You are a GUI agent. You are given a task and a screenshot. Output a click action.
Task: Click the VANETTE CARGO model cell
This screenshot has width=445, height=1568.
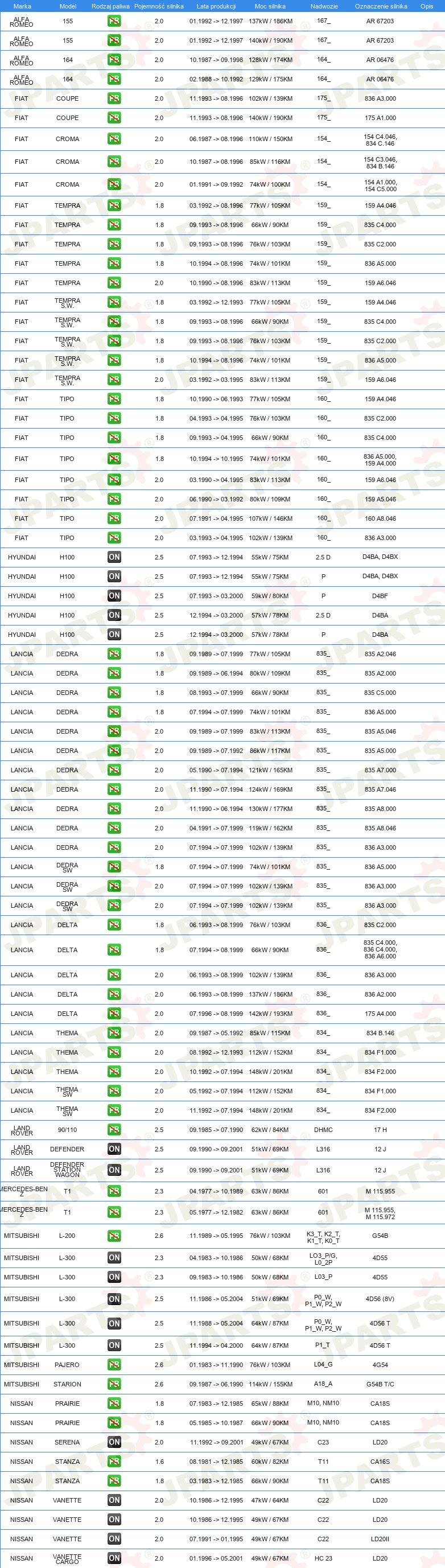(x=67, y=1558)
